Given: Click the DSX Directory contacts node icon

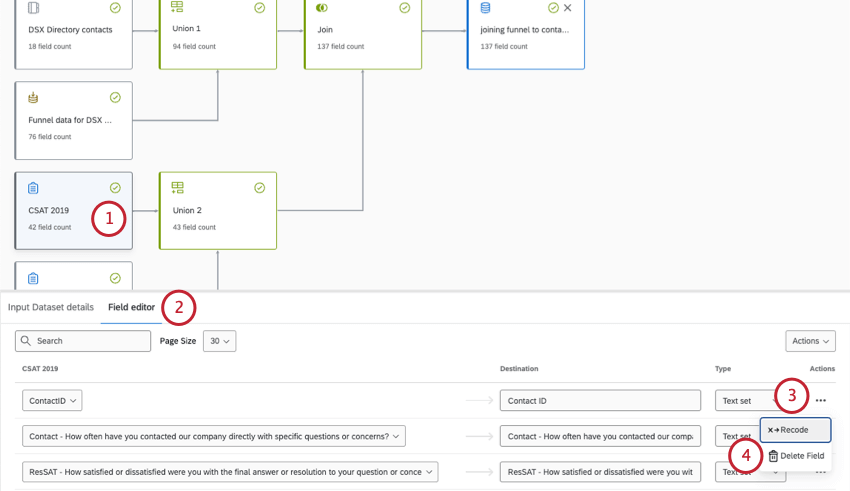Looking at the screenshot, I should 33,8.
